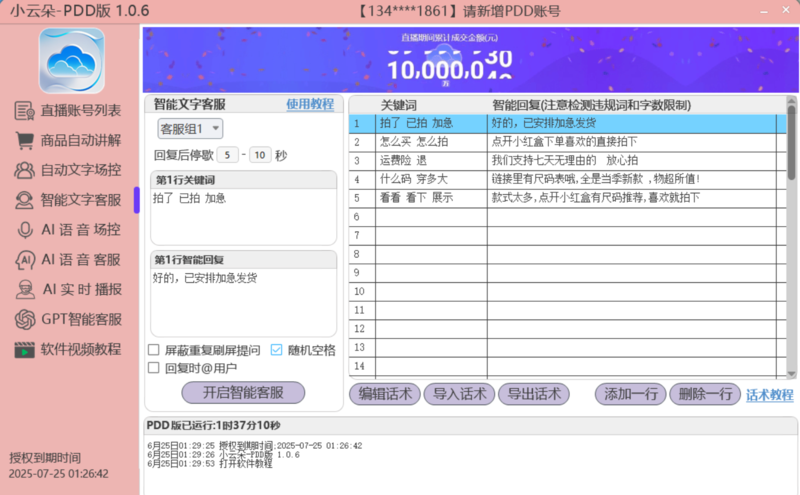This screenshot has height=495, width=800.
Task: Minimize the 小云朵 window
Action: pos(764,11)
